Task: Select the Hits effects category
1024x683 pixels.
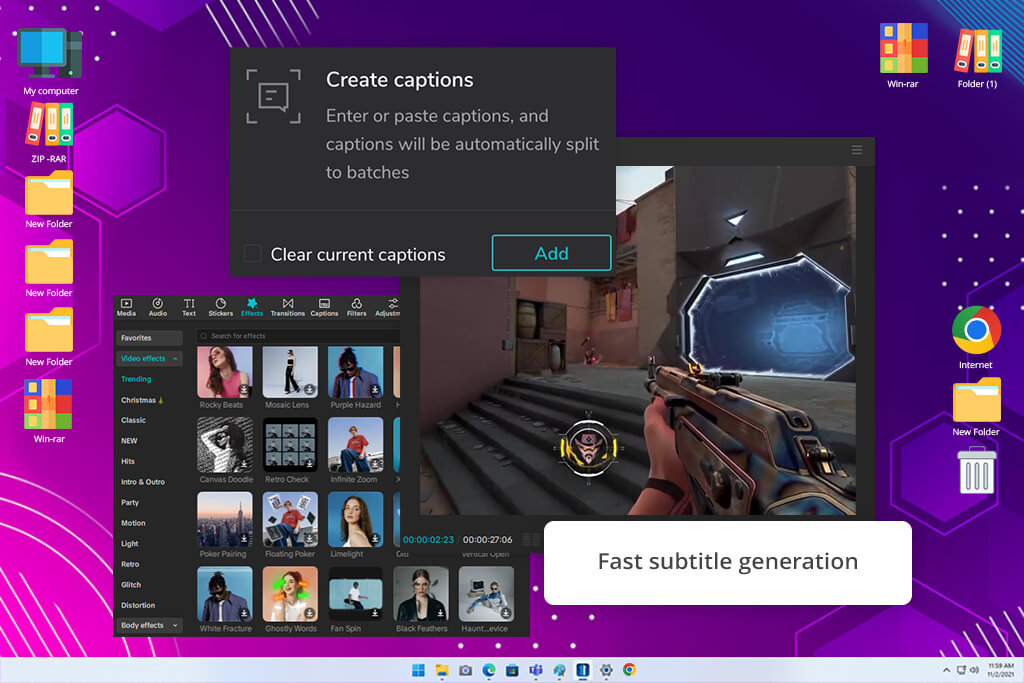Action: pos(128,461)
